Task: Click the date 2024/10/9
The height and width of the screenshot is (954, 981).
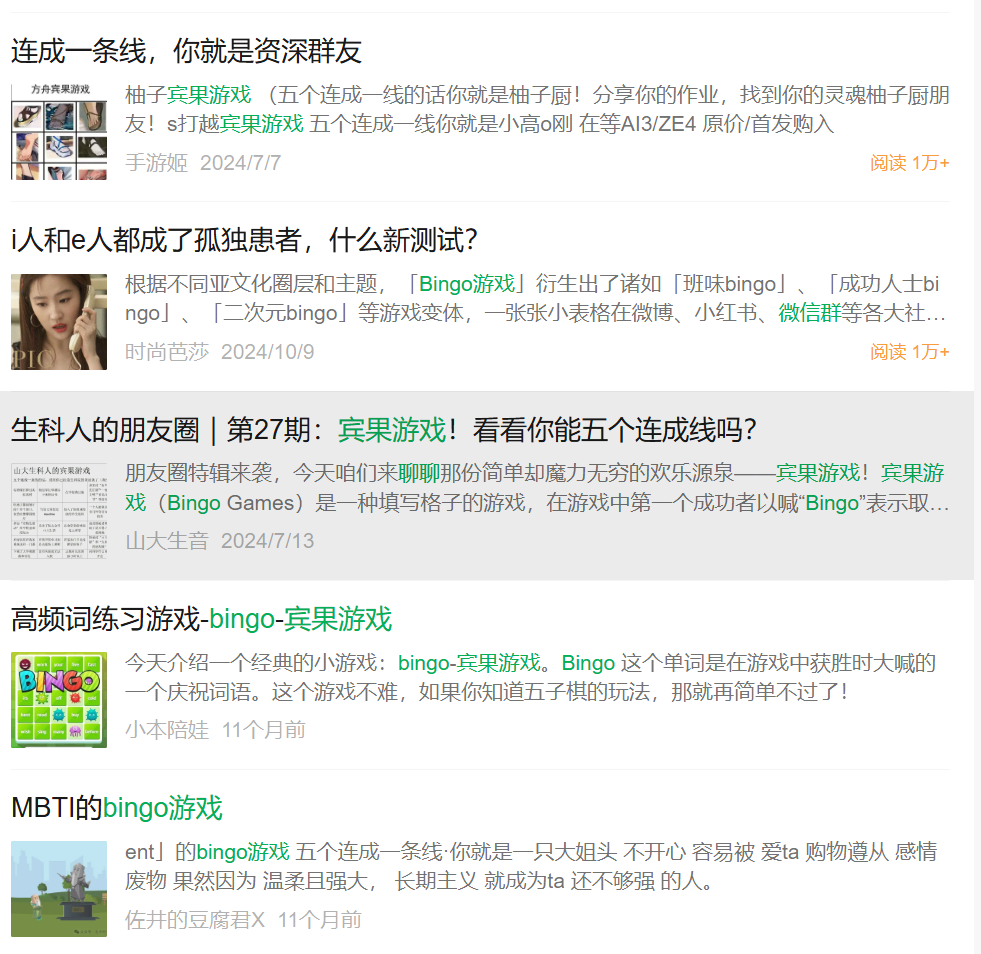Action: point(268,352)
